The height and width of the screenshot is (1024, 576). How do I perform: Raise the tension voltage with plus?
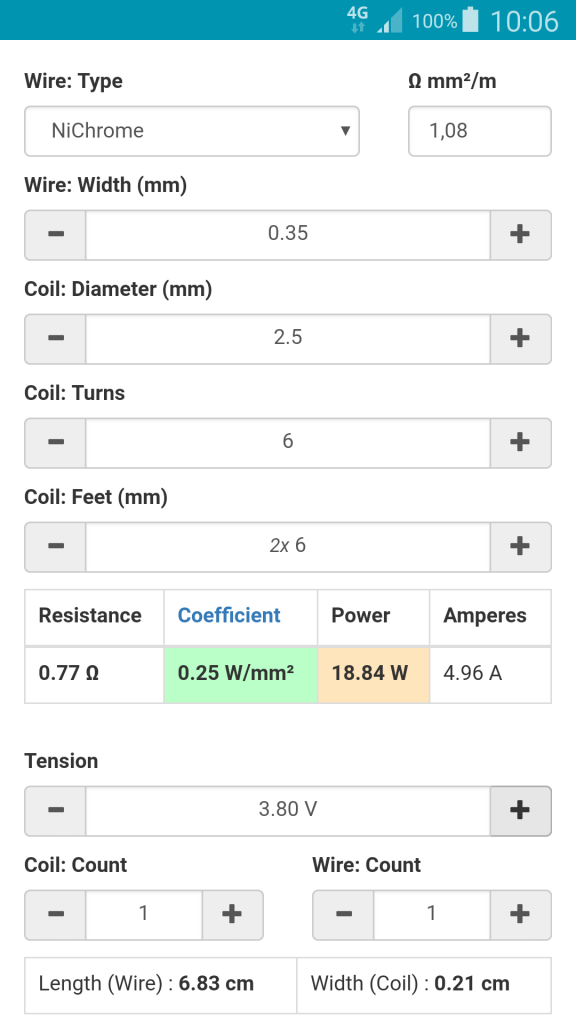[520, 811]
